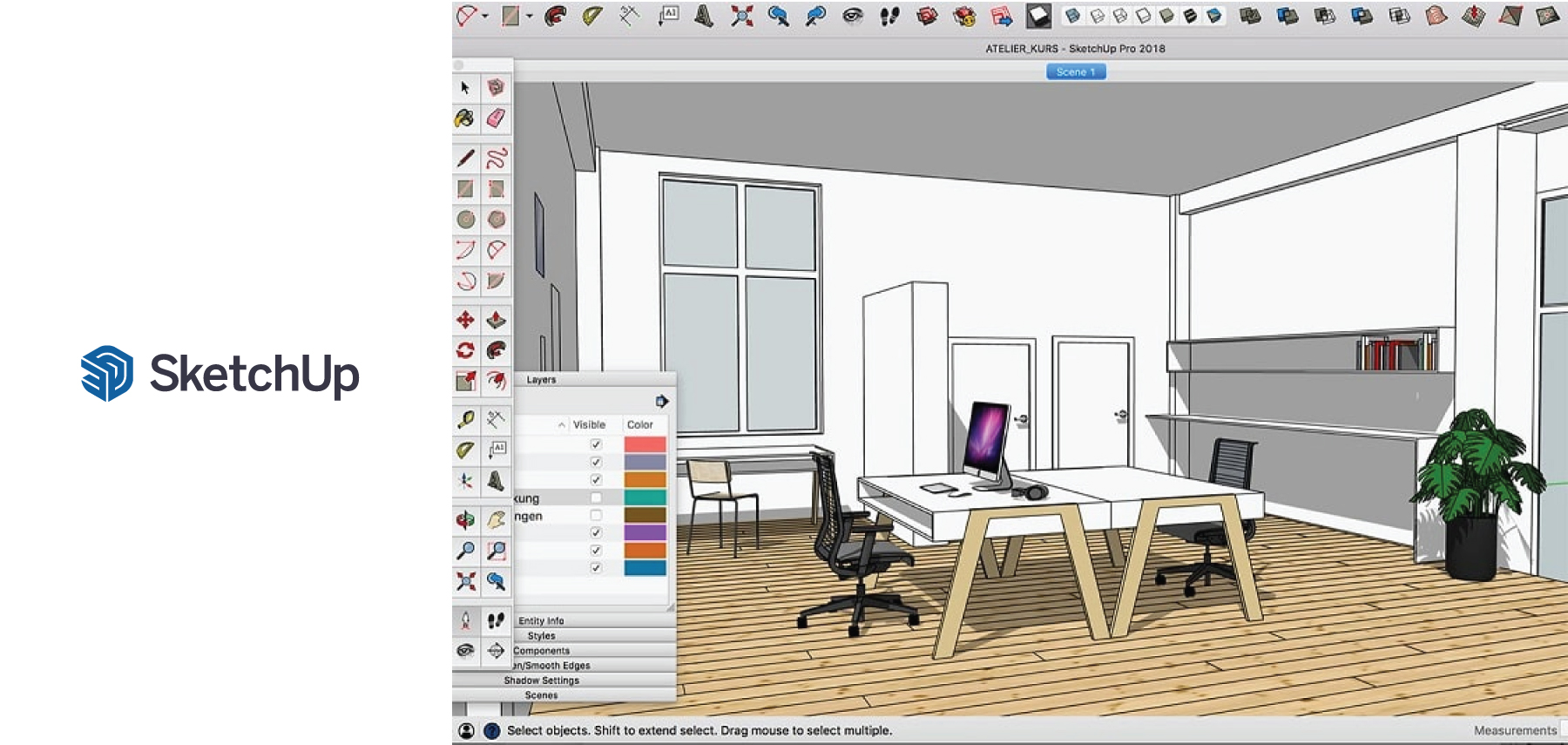Select the Scale tool
The image size is (1568, 745).
pos(465,381)
